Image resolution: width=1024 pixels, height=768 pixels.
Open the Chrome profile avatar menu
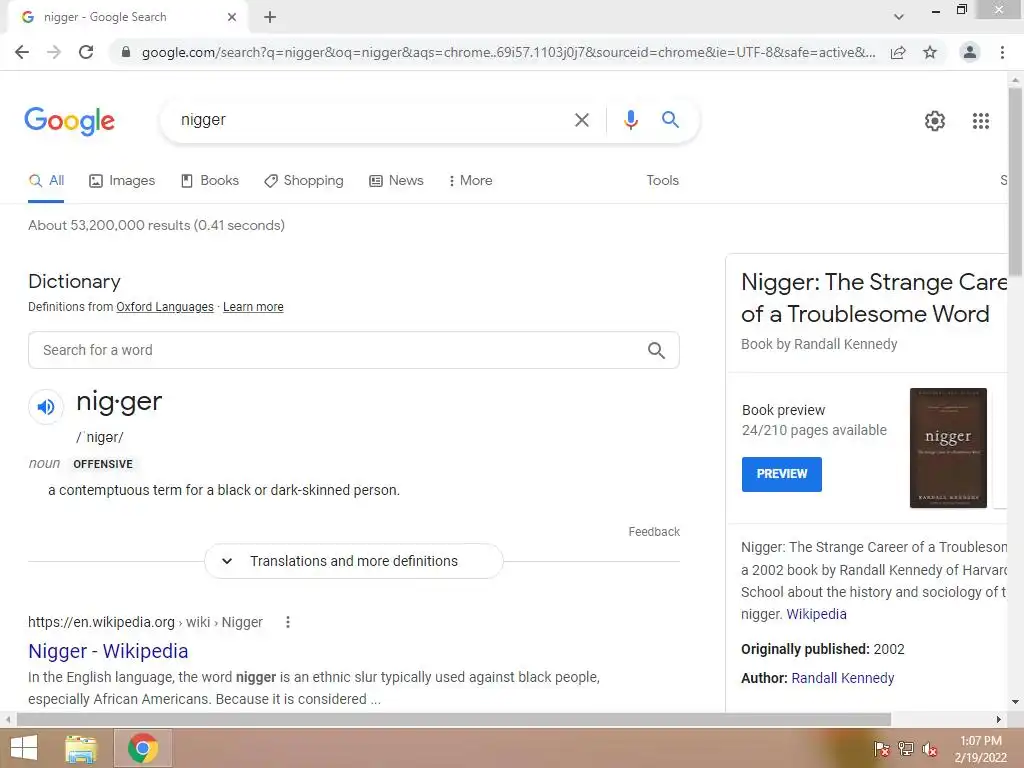[970, 52]
